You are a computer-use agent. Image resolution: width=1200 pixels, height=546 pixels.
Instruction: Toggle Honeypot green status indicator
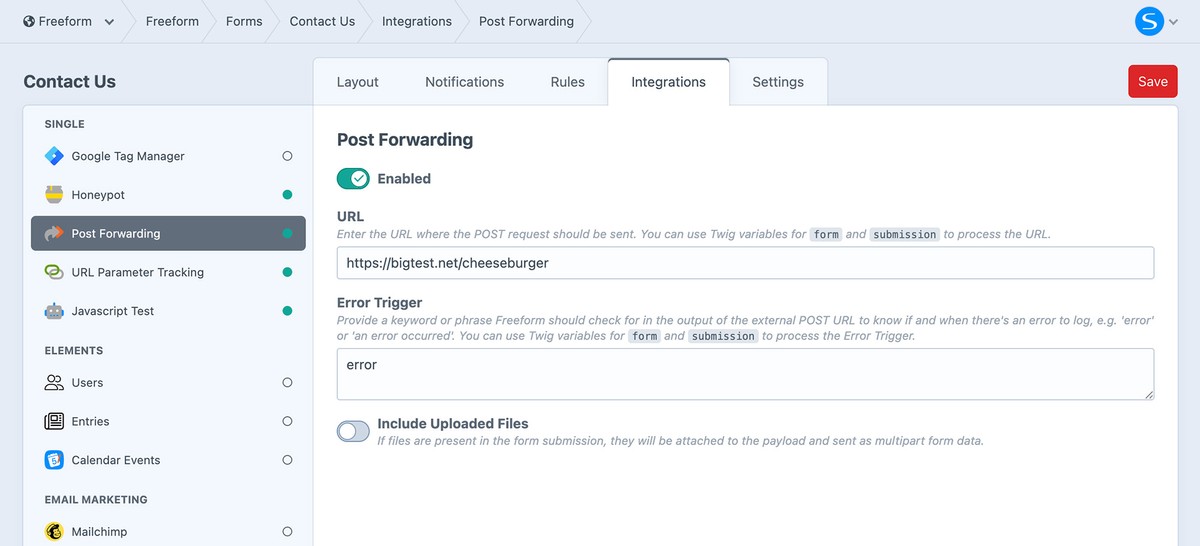click(287, 195)
